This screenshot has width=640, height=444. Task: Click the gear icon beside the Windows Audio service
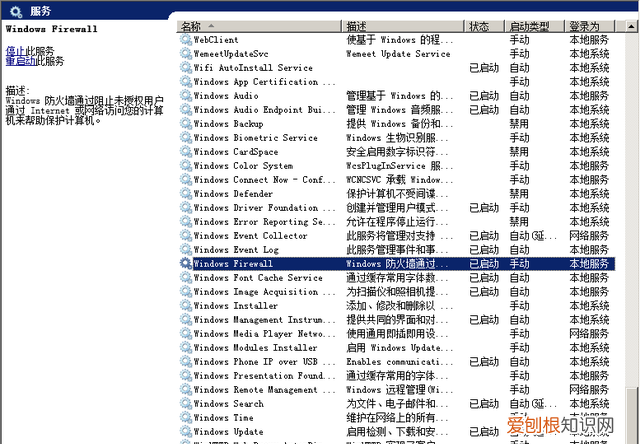coord(186,95)
